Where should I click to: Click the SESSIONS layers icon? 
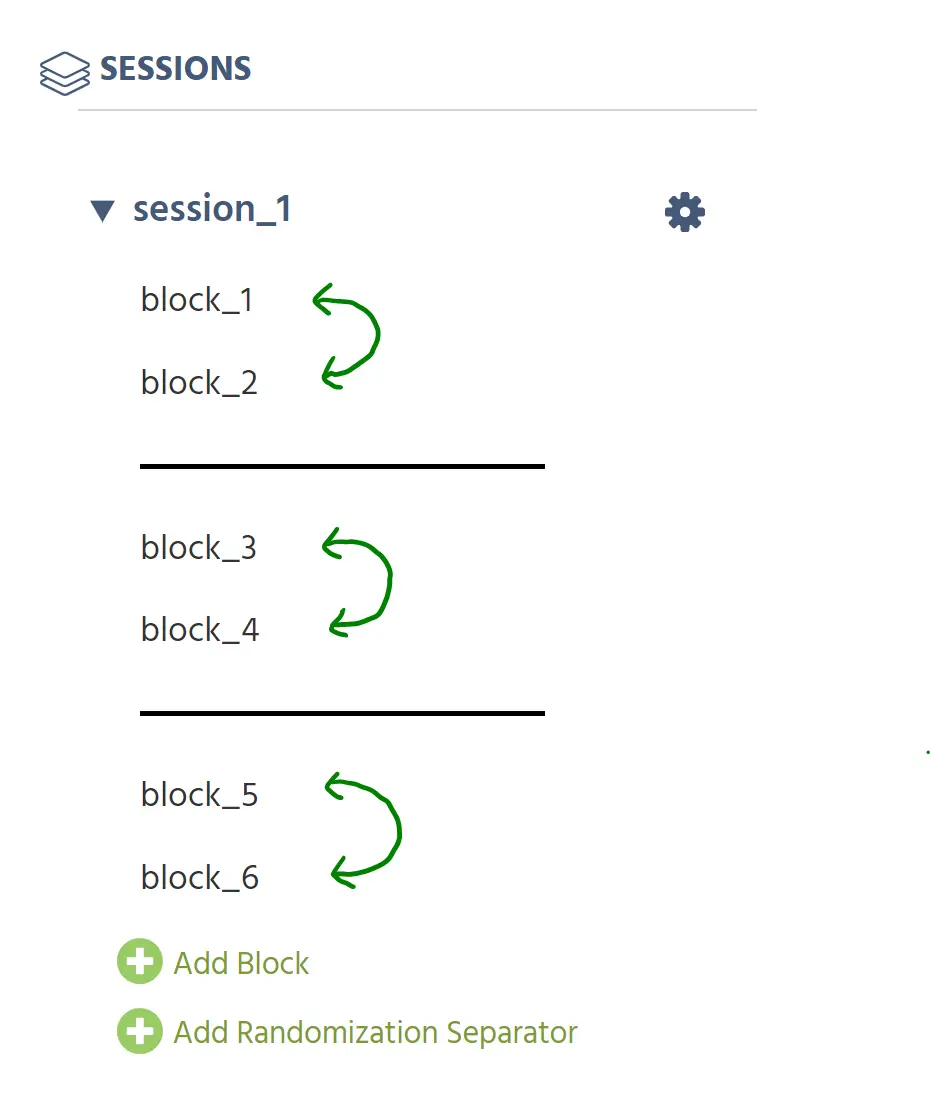[64, 72]
